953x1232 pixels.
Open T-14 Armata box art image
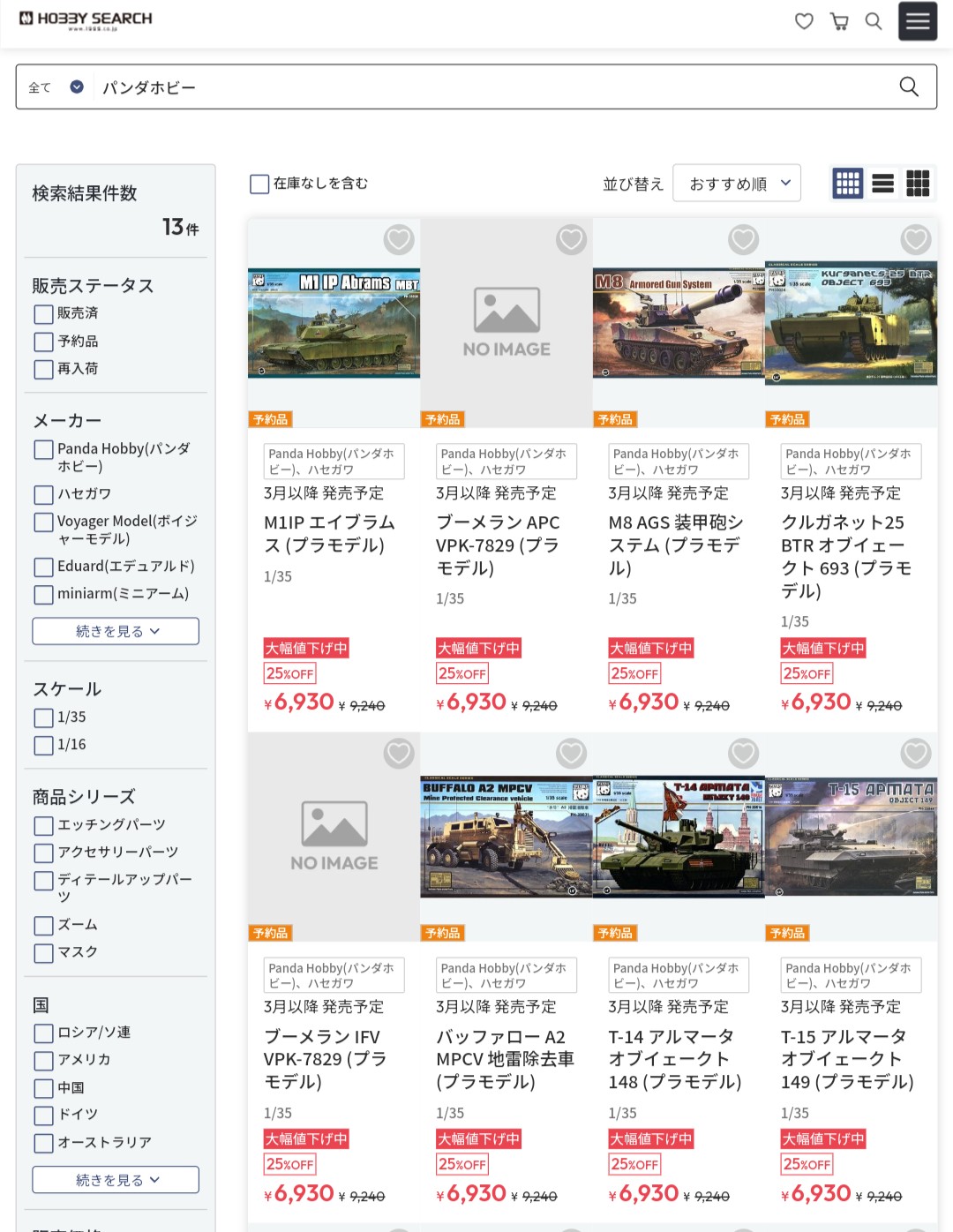pyautogui.click(x=679, y=837)
